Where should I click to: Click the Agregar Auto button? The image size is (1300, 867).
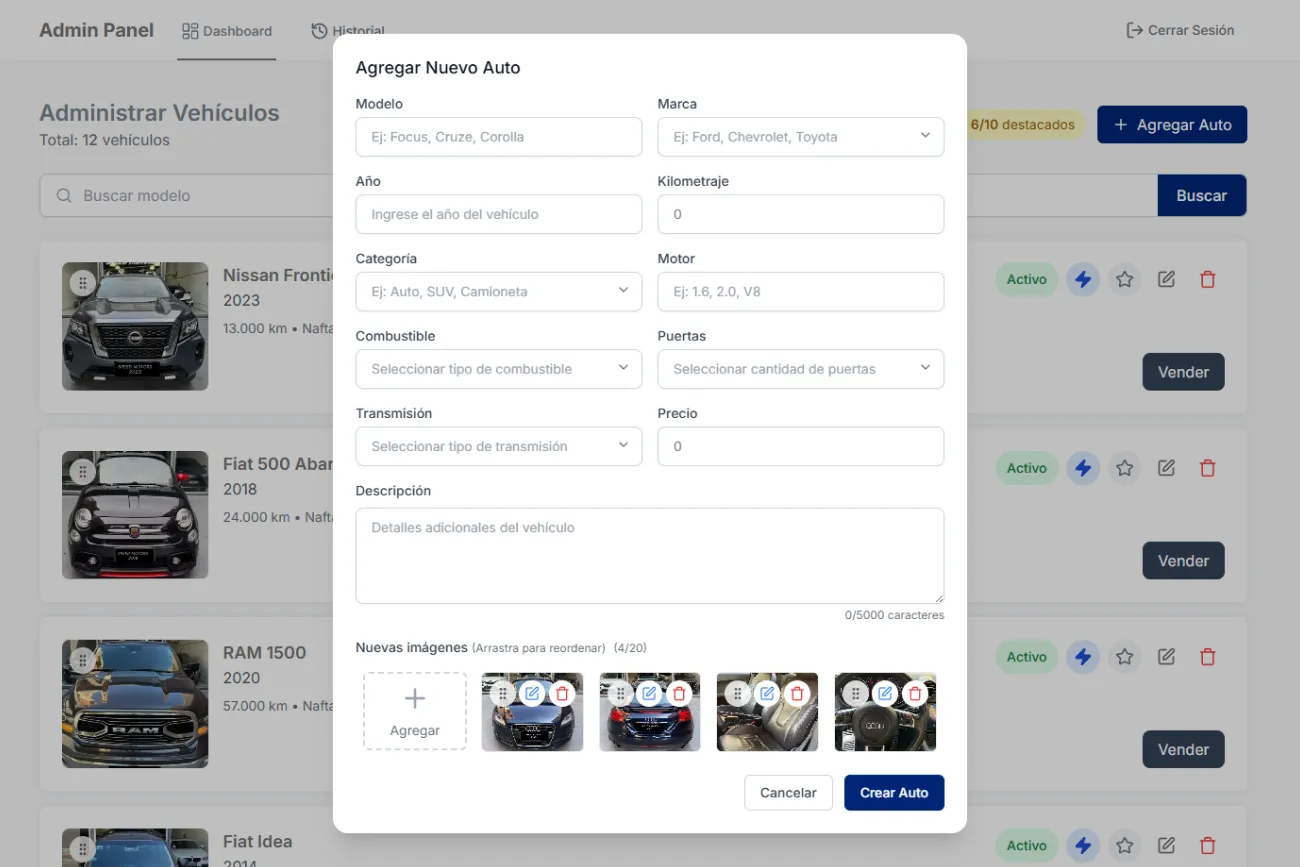click(x=1172, y=125)
